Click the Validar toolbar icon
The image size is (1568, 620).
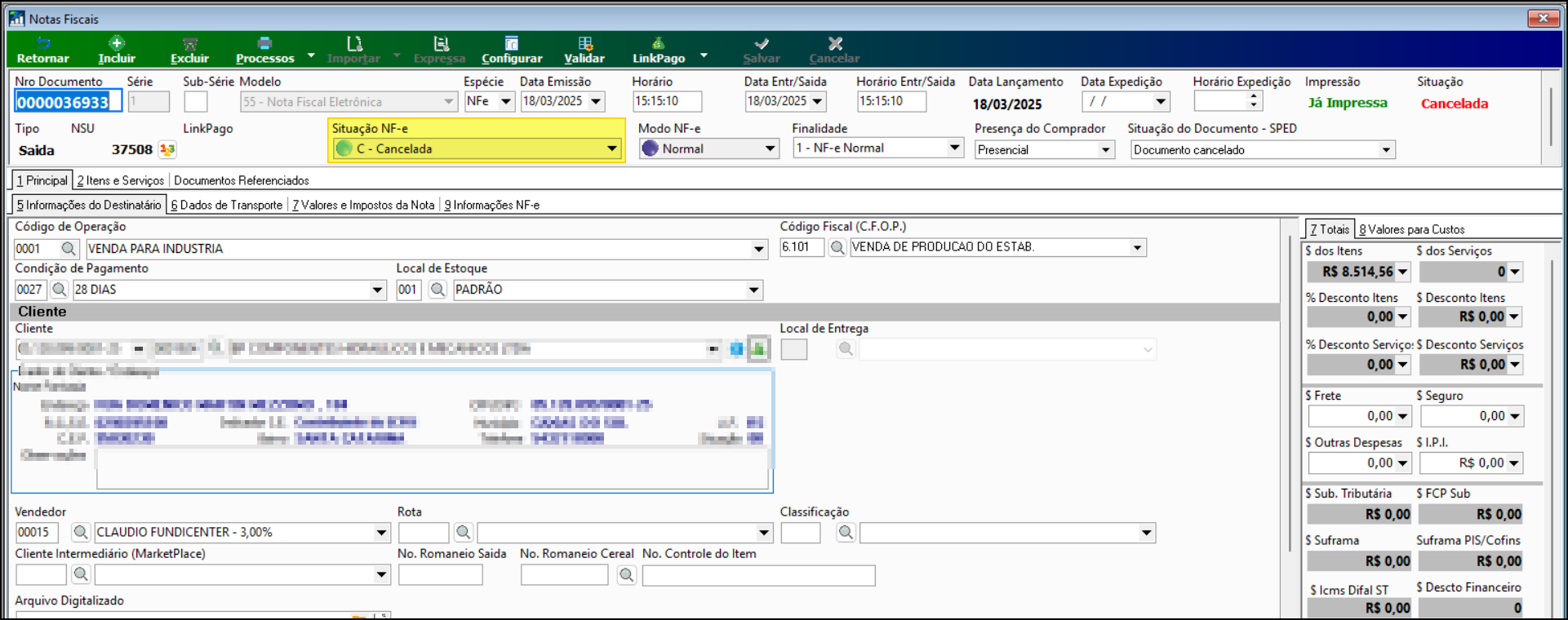tap(584, 43)
